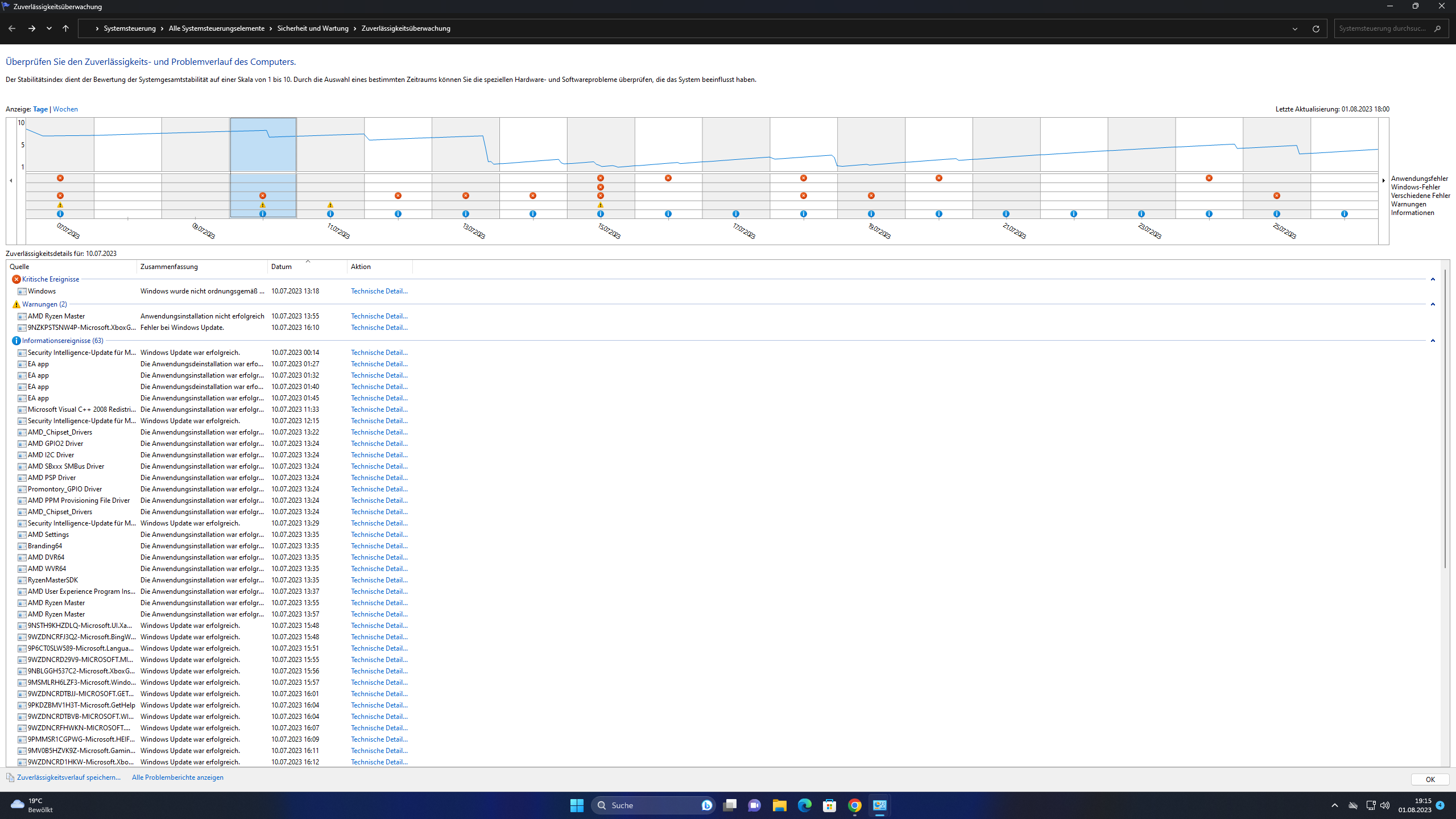Click the refresh button in address bar

(1316, 28)
